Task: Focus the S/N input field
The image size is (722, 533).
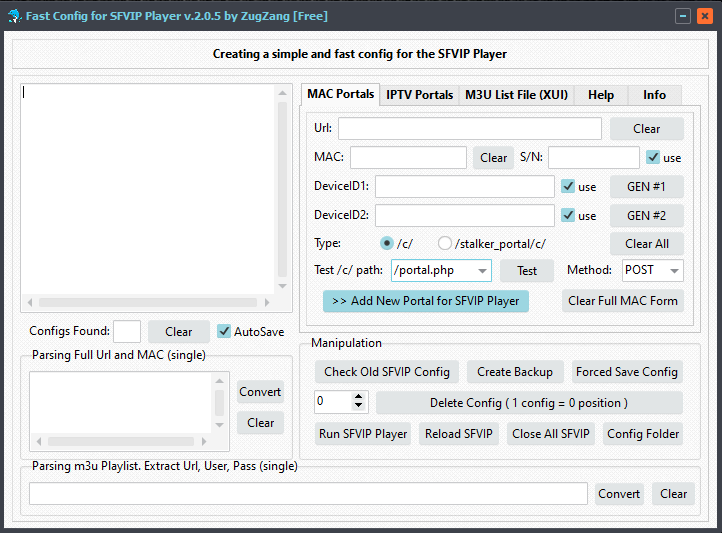Action: coord(594,157)
